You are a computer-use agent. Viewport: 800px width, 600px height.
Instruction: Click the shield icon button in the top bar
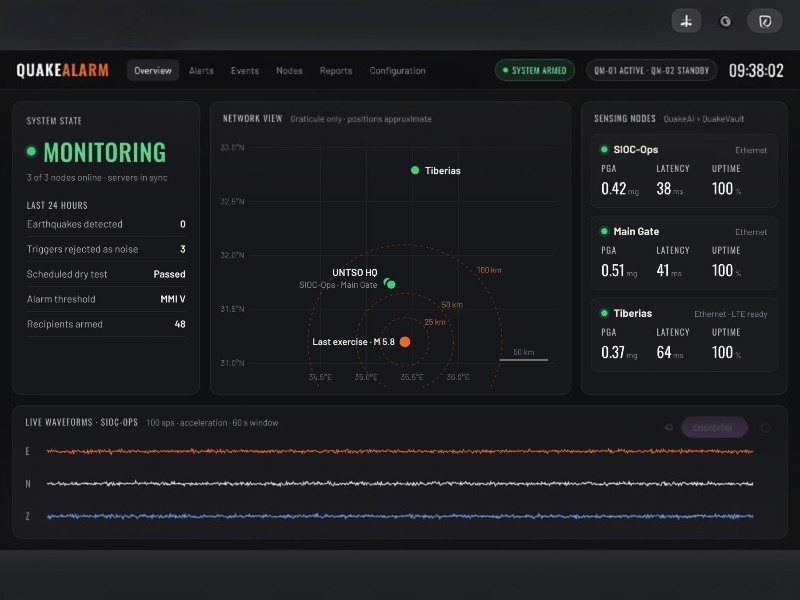(765, 21)
